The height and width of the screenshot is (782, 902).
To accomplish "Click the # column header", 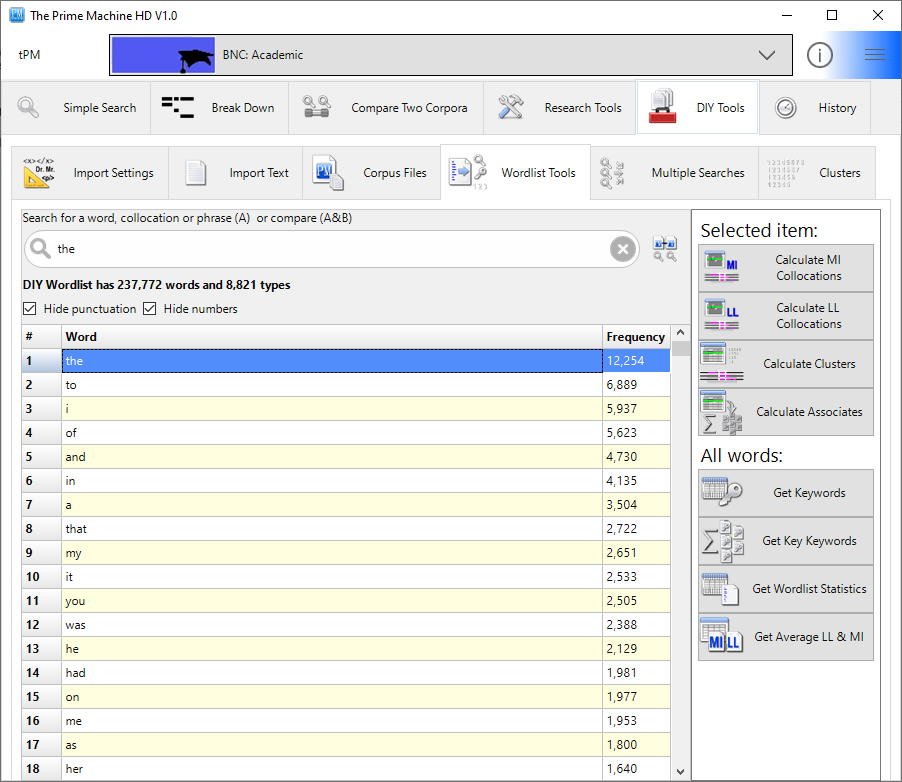I will (41, 337).
